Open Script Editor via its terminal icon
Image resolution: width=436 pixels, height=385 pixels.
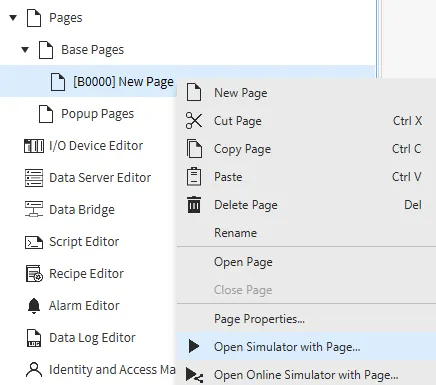point(34,242)
